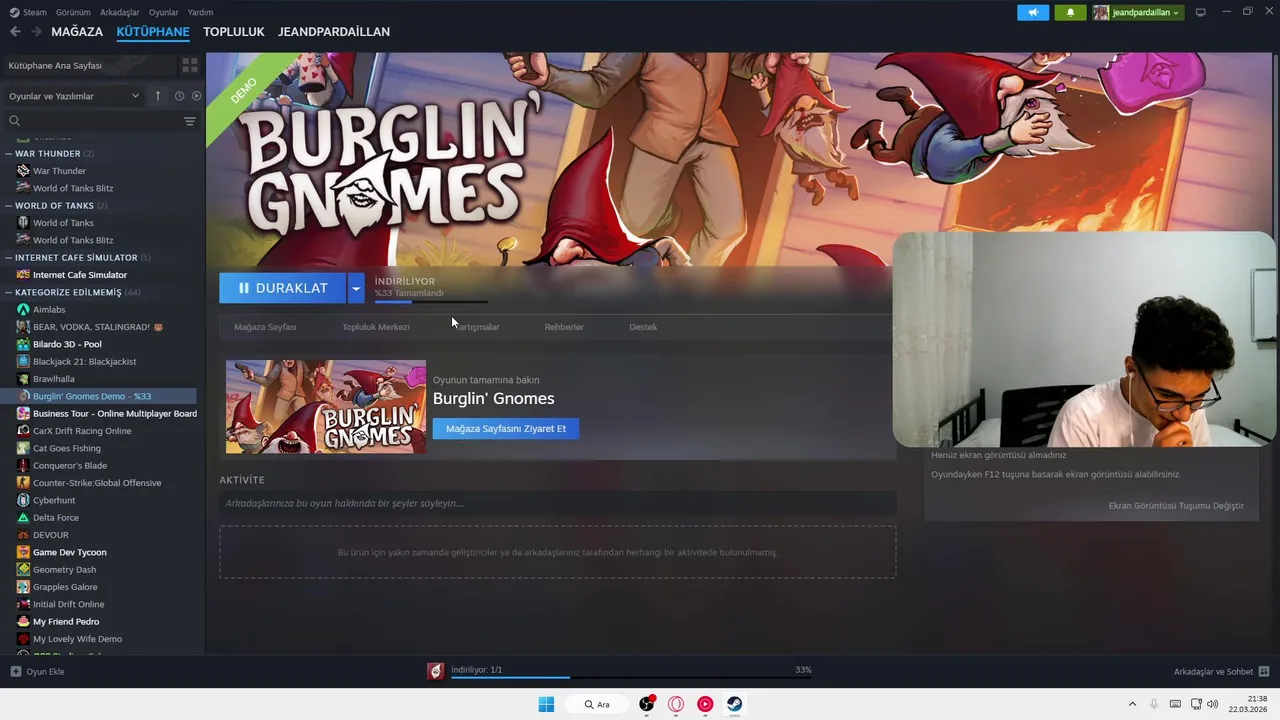This screenshot has height=720, width=1280.
Task: Open the Oyunlar menu
Action: coord(163,12)
